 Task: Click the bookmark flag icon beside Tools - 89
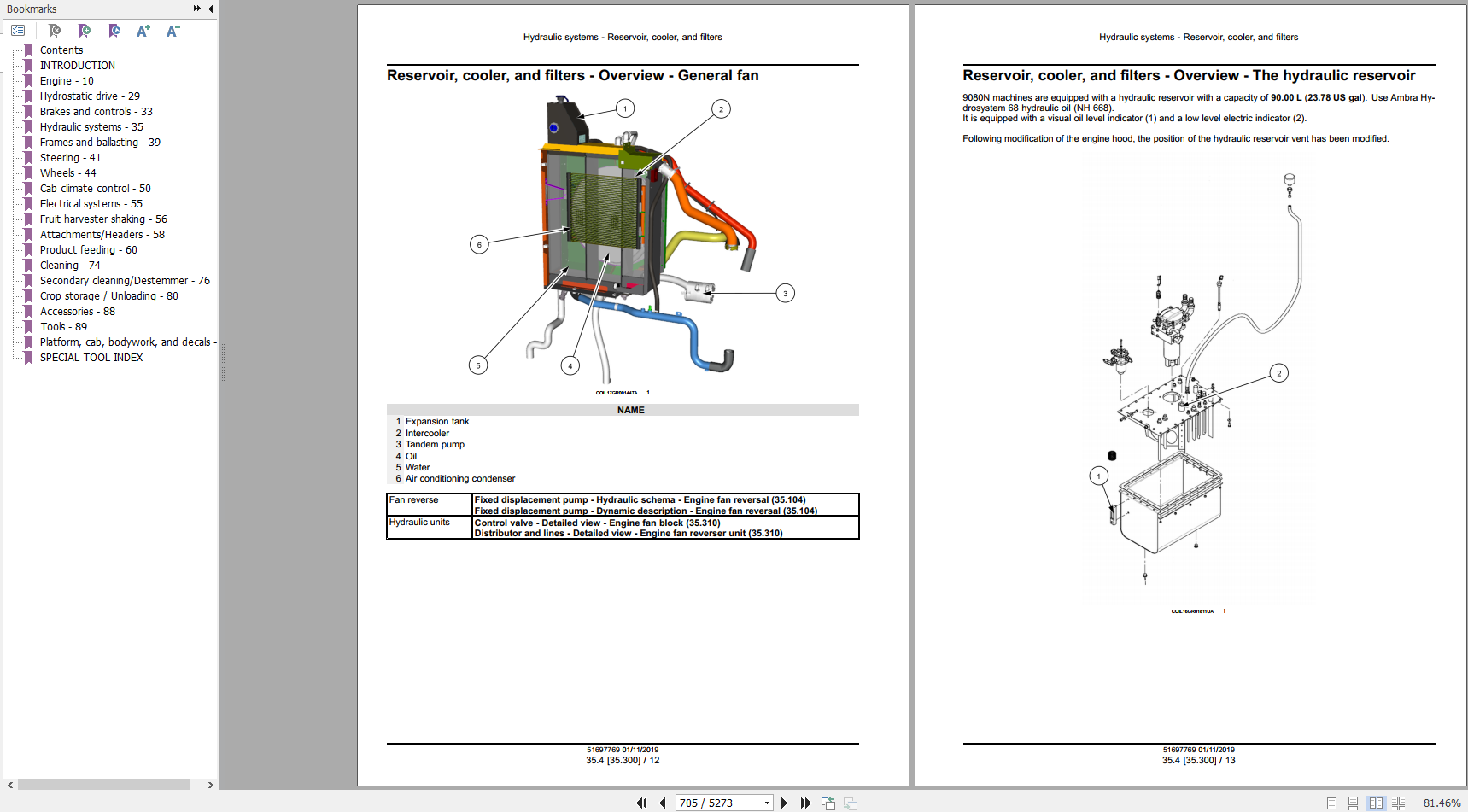tap(28, 327)
